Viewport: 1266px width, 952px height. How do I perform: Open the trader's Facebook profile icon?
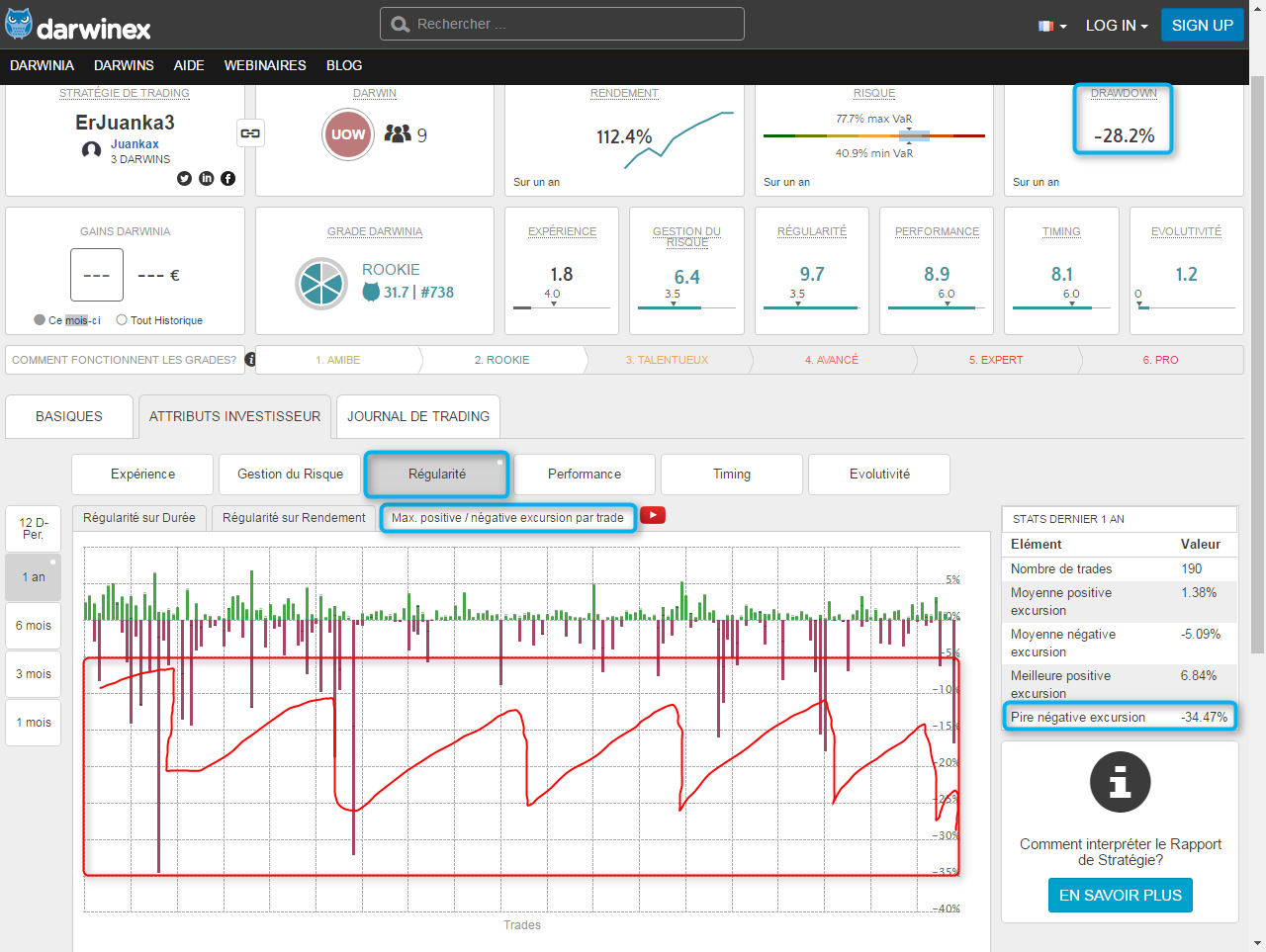point(227,178)
